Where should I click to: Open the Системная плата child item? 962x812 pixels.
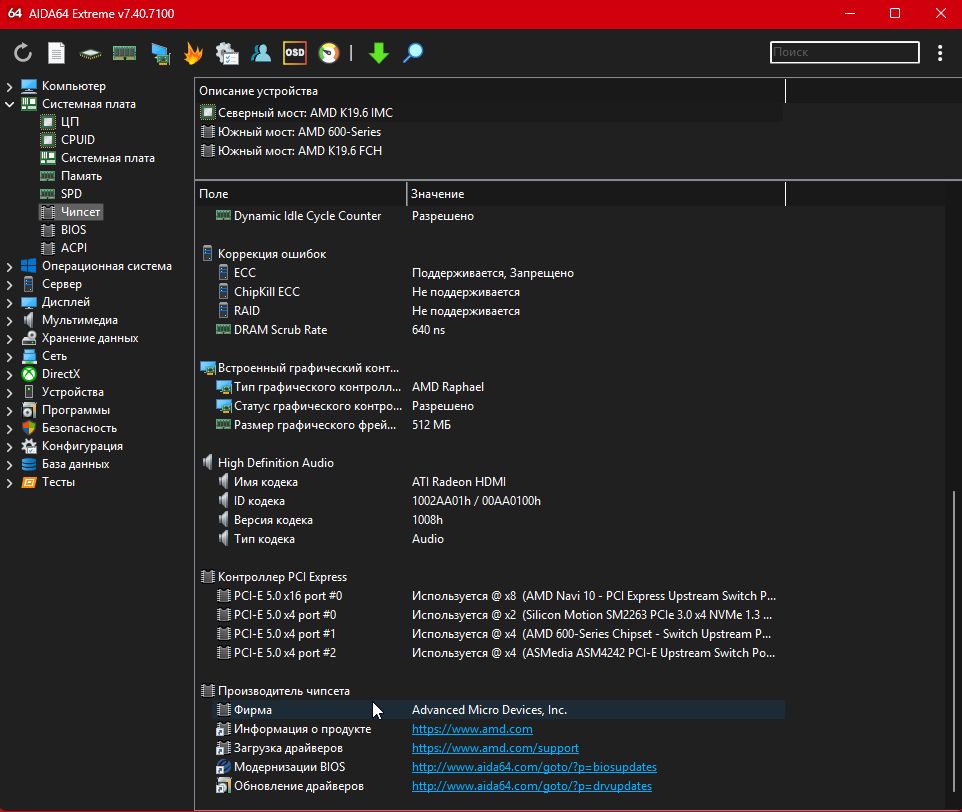point(107,158)
